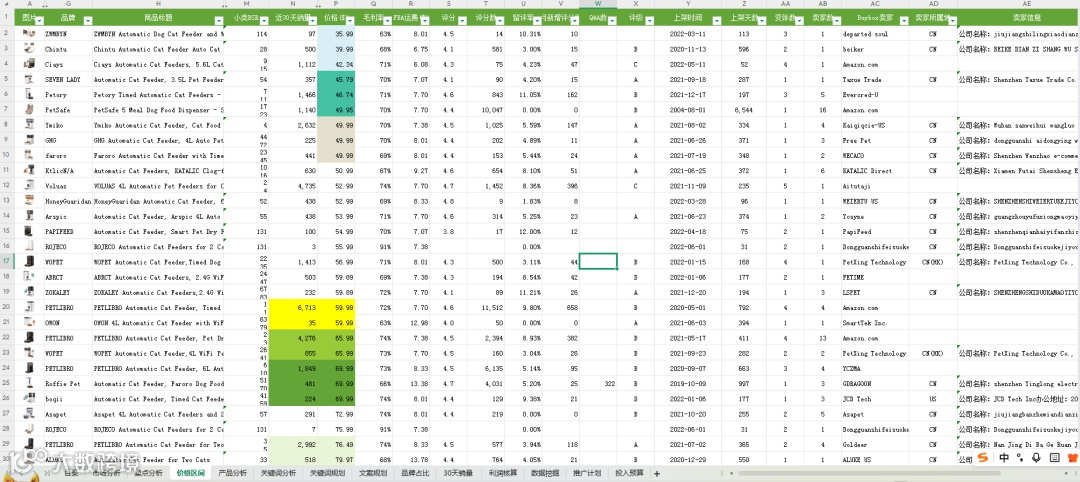
Task: Open the 评分数 column filter dropdown
Action: click(499, 21)
